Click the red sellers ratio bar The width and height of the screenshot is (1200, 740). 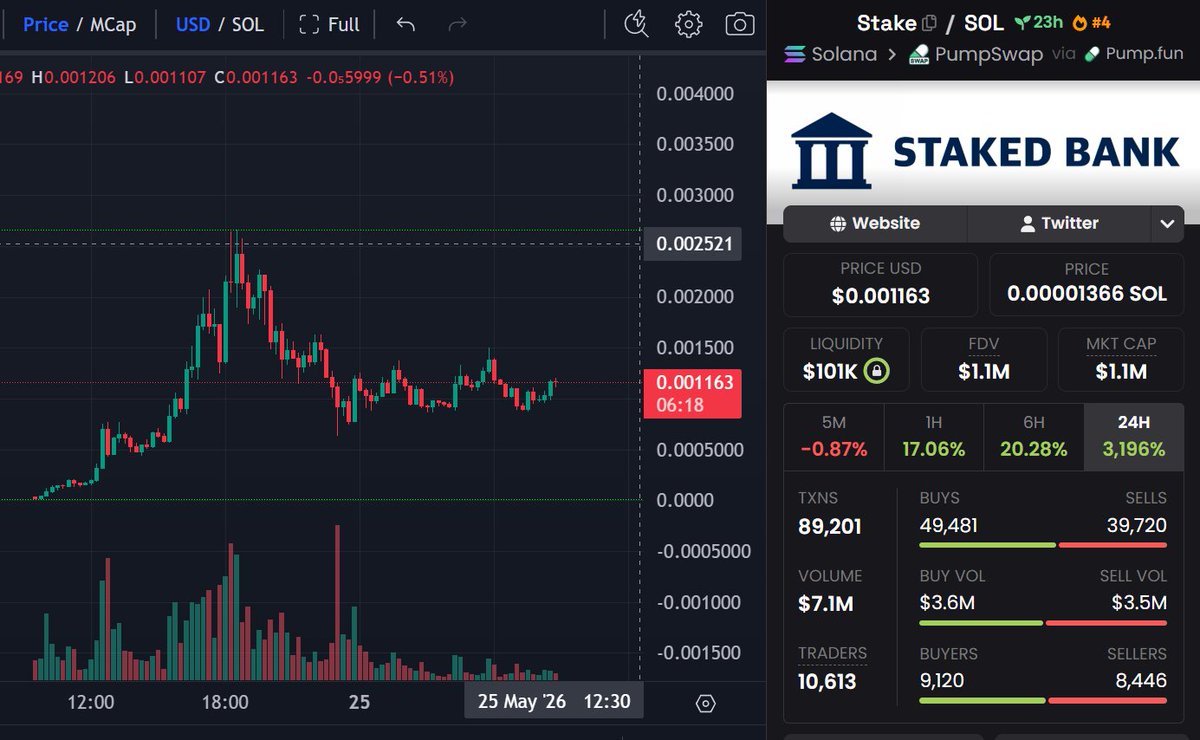pyautogui.click(x=1109, y=701)
